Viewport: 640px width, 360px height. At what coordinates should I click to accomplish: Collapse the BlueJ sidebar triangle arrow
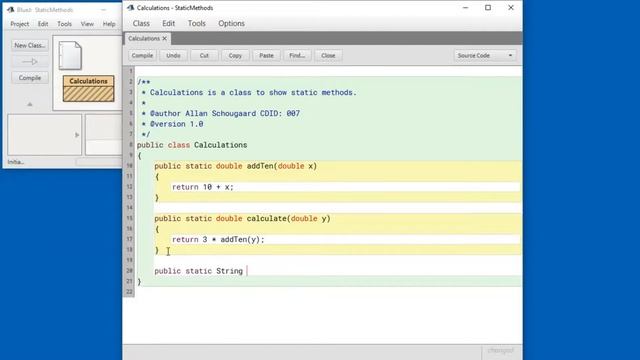[30, 104]
